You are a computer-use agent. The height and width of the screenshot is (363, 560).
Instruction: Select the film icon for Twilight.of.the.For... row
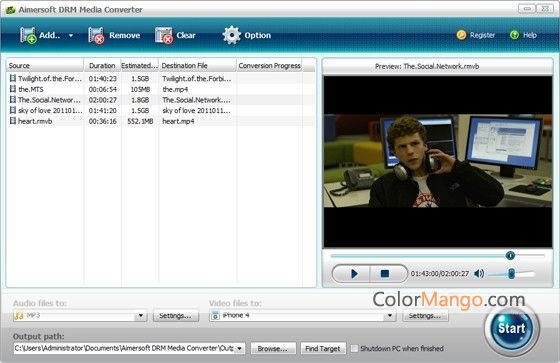[x=13, y=78]
